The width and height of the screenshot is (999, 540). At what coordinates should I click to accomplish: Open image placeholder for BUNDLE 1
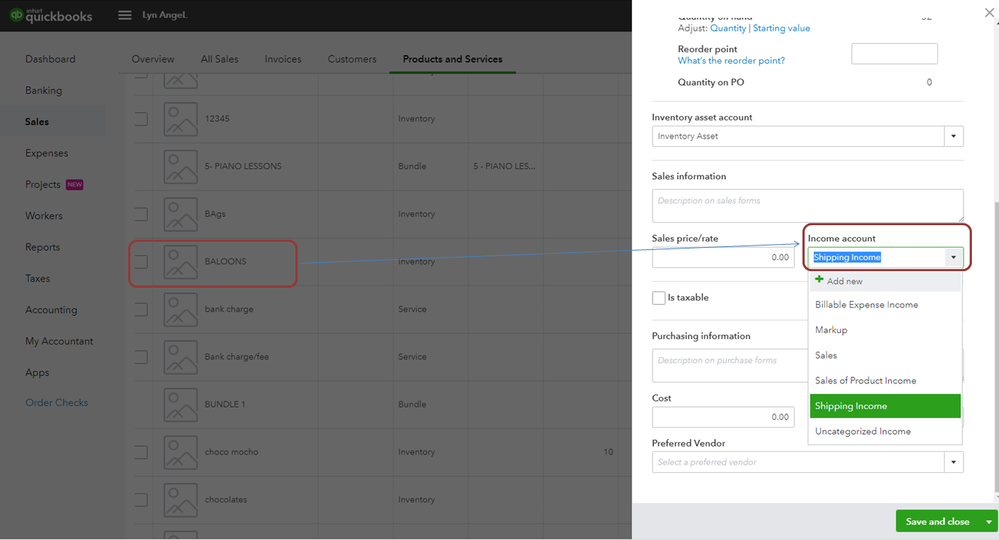180,404
